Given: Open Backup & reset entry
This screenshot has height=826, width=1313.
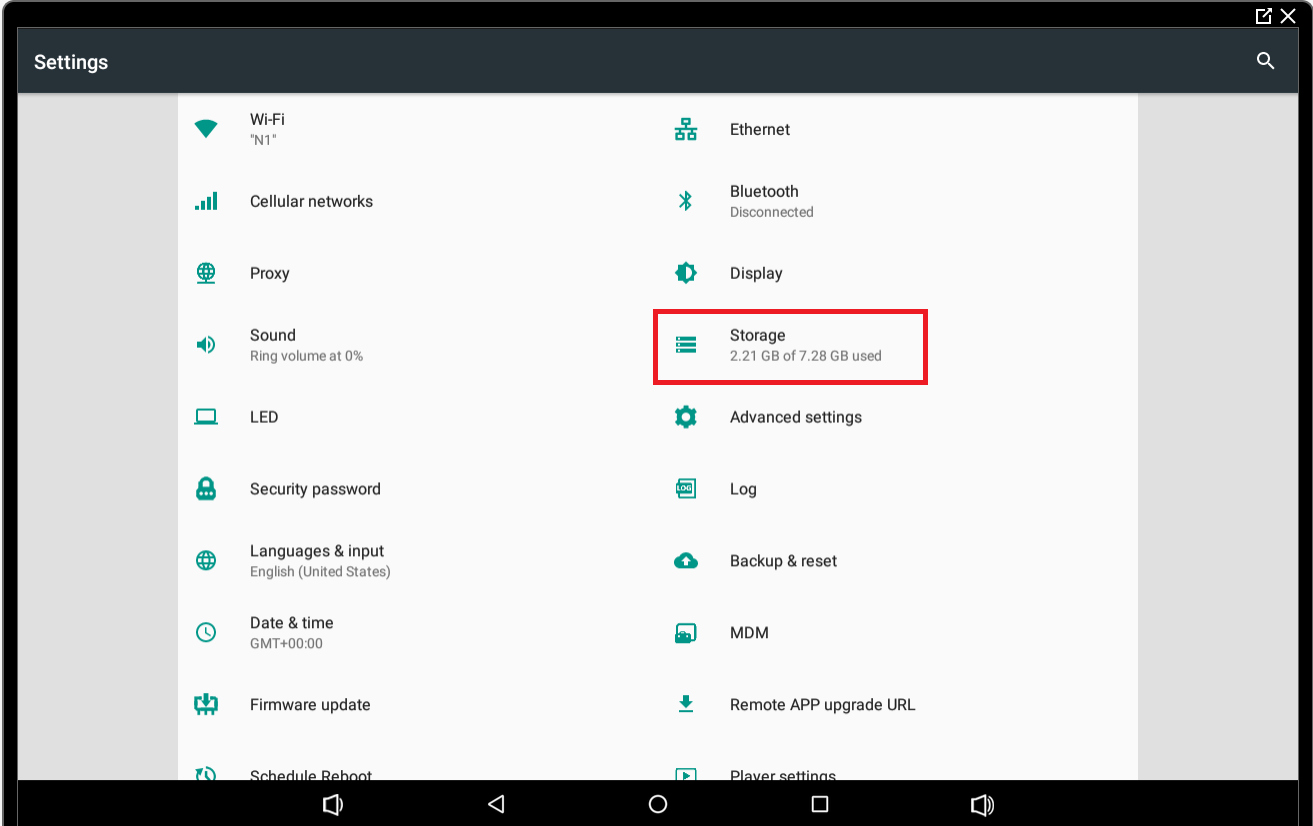Looking at the screenshot, I should [x=898, y=561].
